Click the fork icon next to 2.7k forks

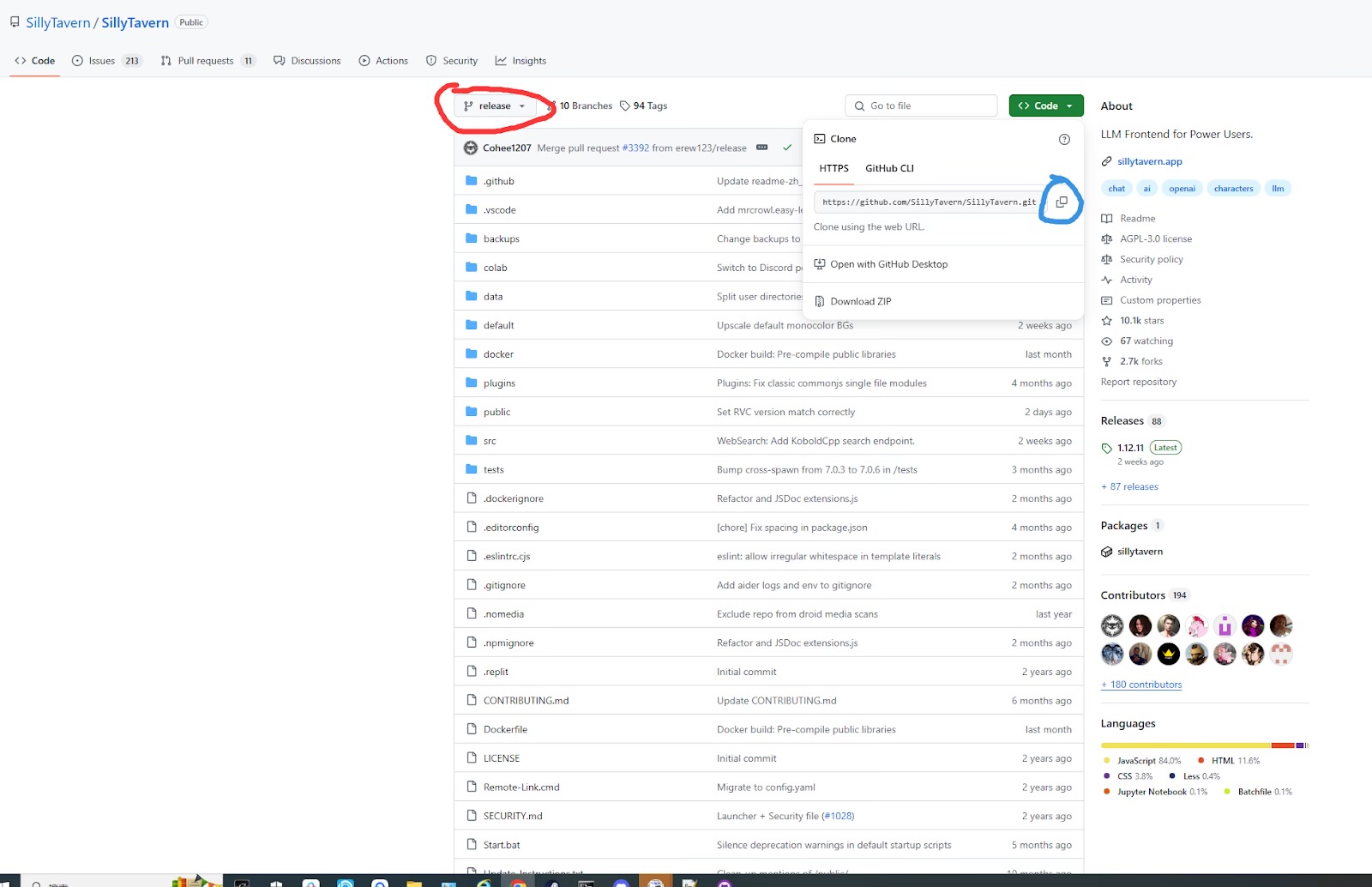click(1106, 362)
